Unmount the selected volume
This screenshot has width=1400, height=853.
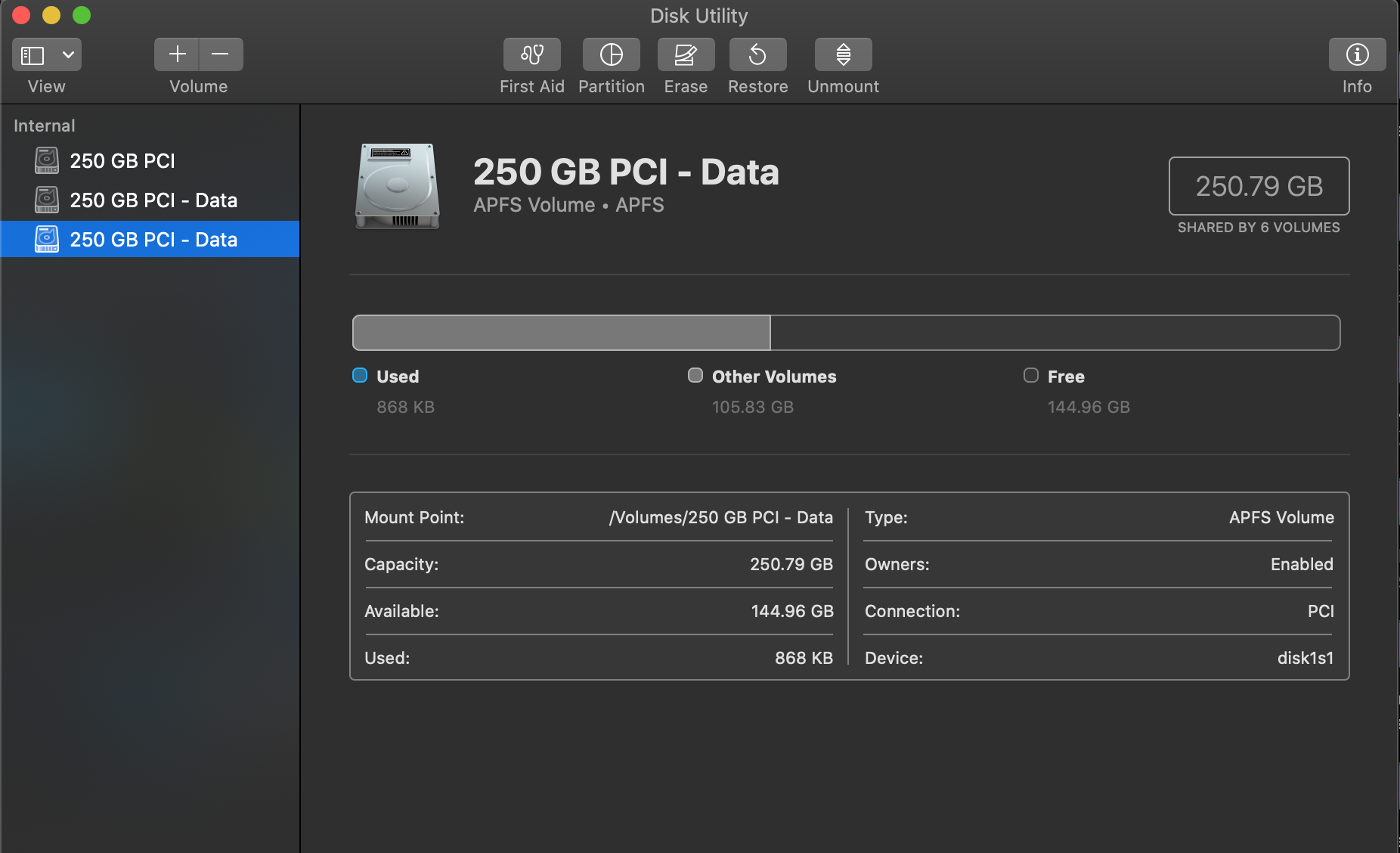point(843,54)
